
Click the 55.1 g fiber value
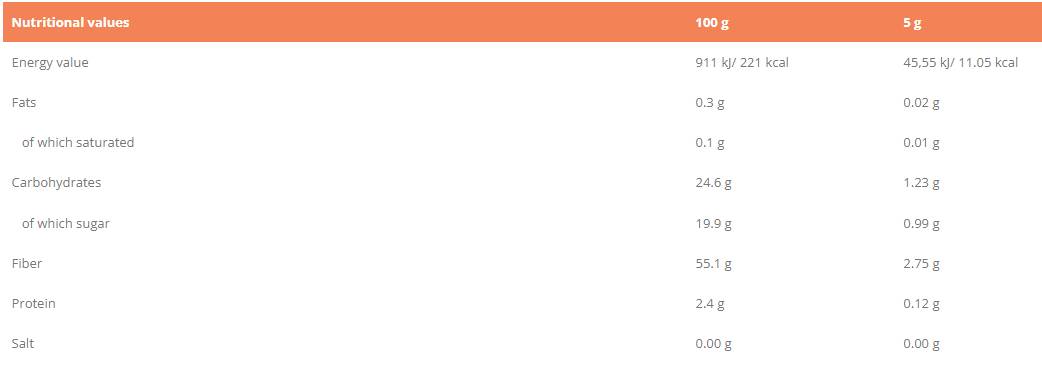point(713,264)
